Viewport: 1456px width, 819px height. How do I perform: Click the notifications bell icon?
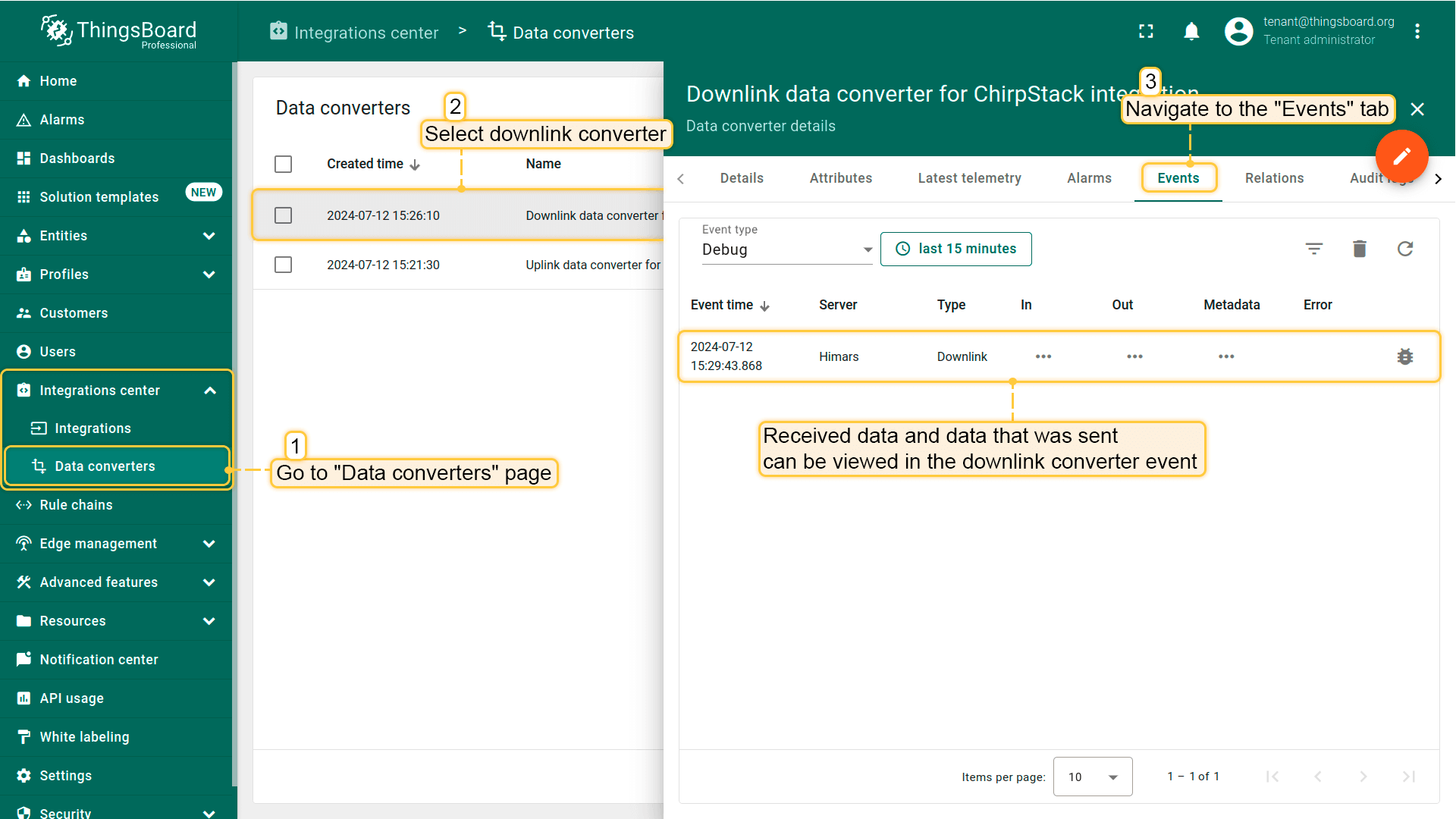coord(1191,31)
